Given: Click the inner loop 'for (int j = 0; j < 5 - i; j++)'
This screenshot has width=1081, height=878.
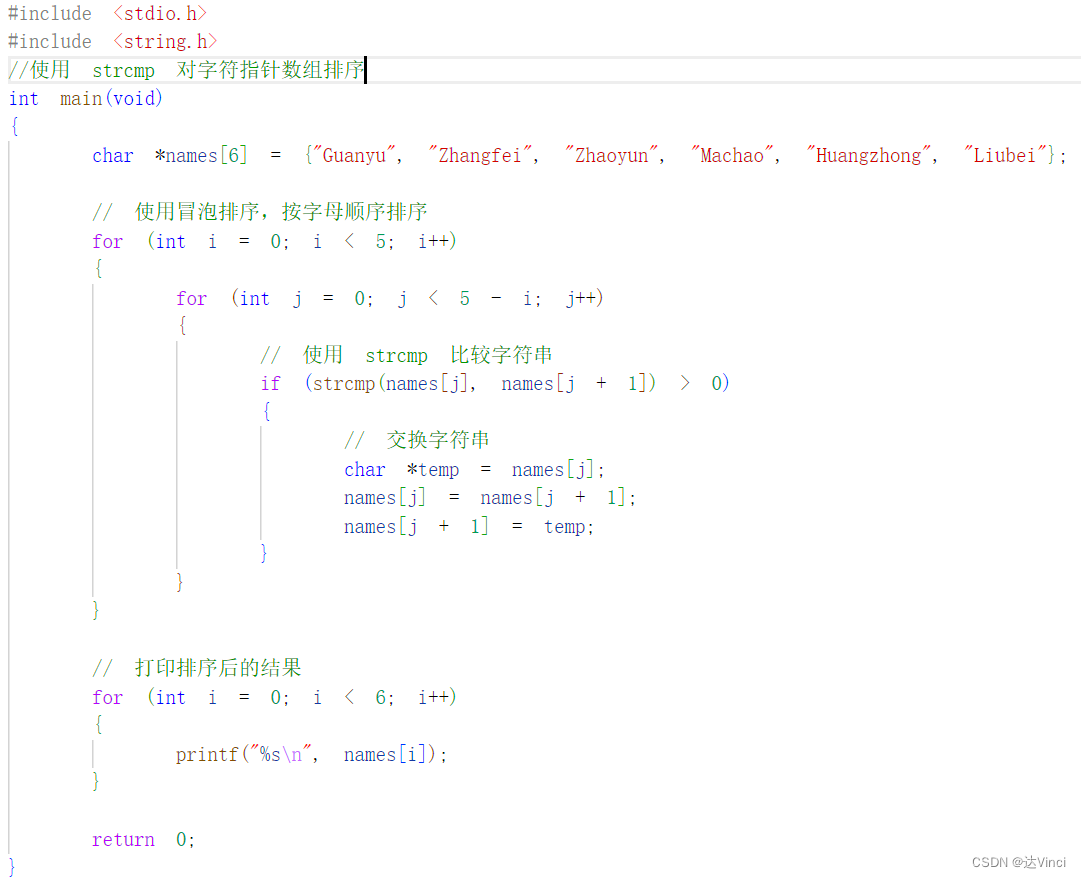Looking at the screenshot, I should pos(390,298).
